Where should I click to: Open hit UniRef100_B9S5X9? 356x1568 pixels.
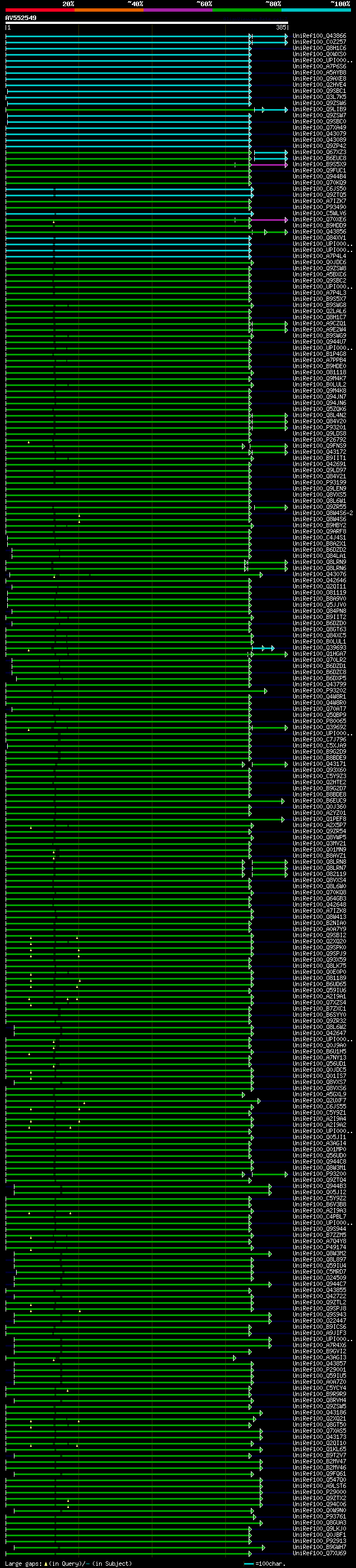point(319,164)
